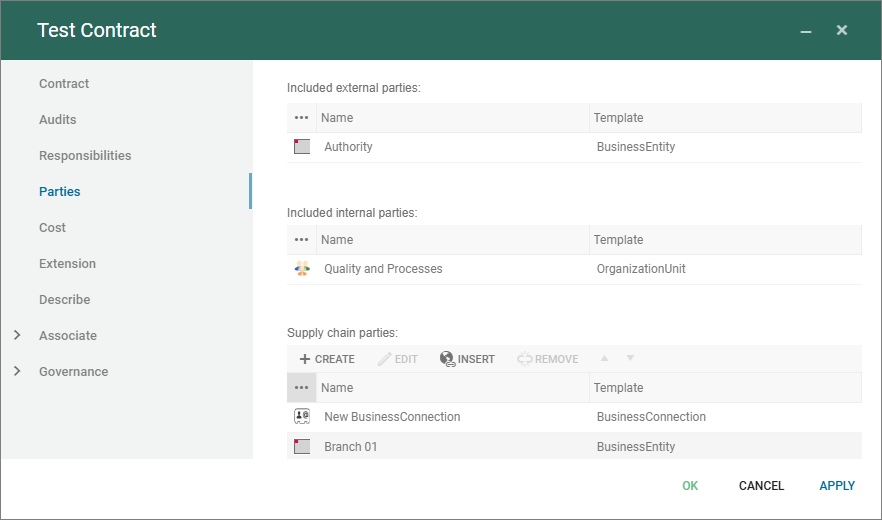
Task: Open internal parties column options ellipsis
Action: click(x=302, y=240)
